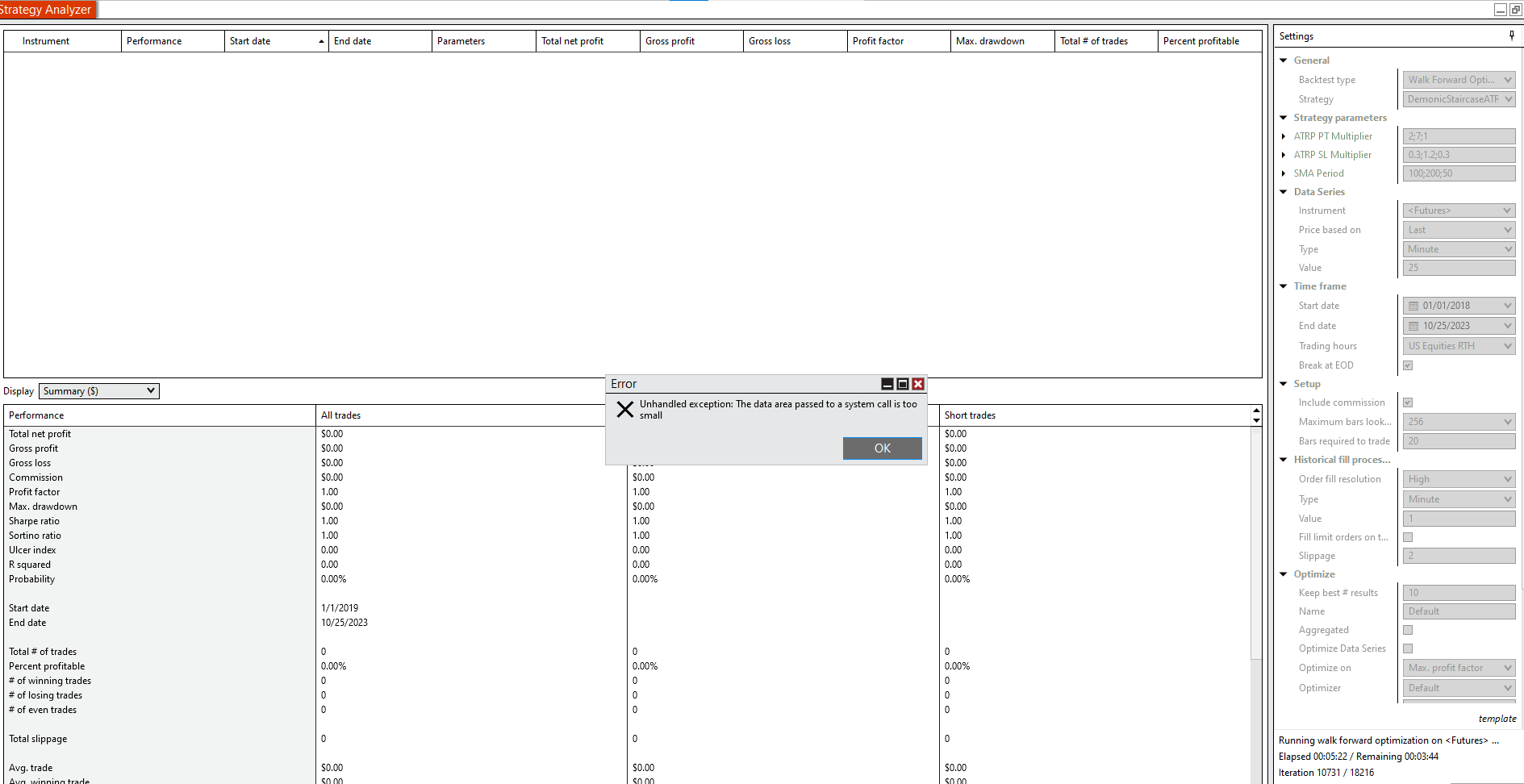Image resolution: width=1524 pixels, height=784 pixels.
Task: Sort results by the Max. drawdown column header
Action: [1002, 41]
